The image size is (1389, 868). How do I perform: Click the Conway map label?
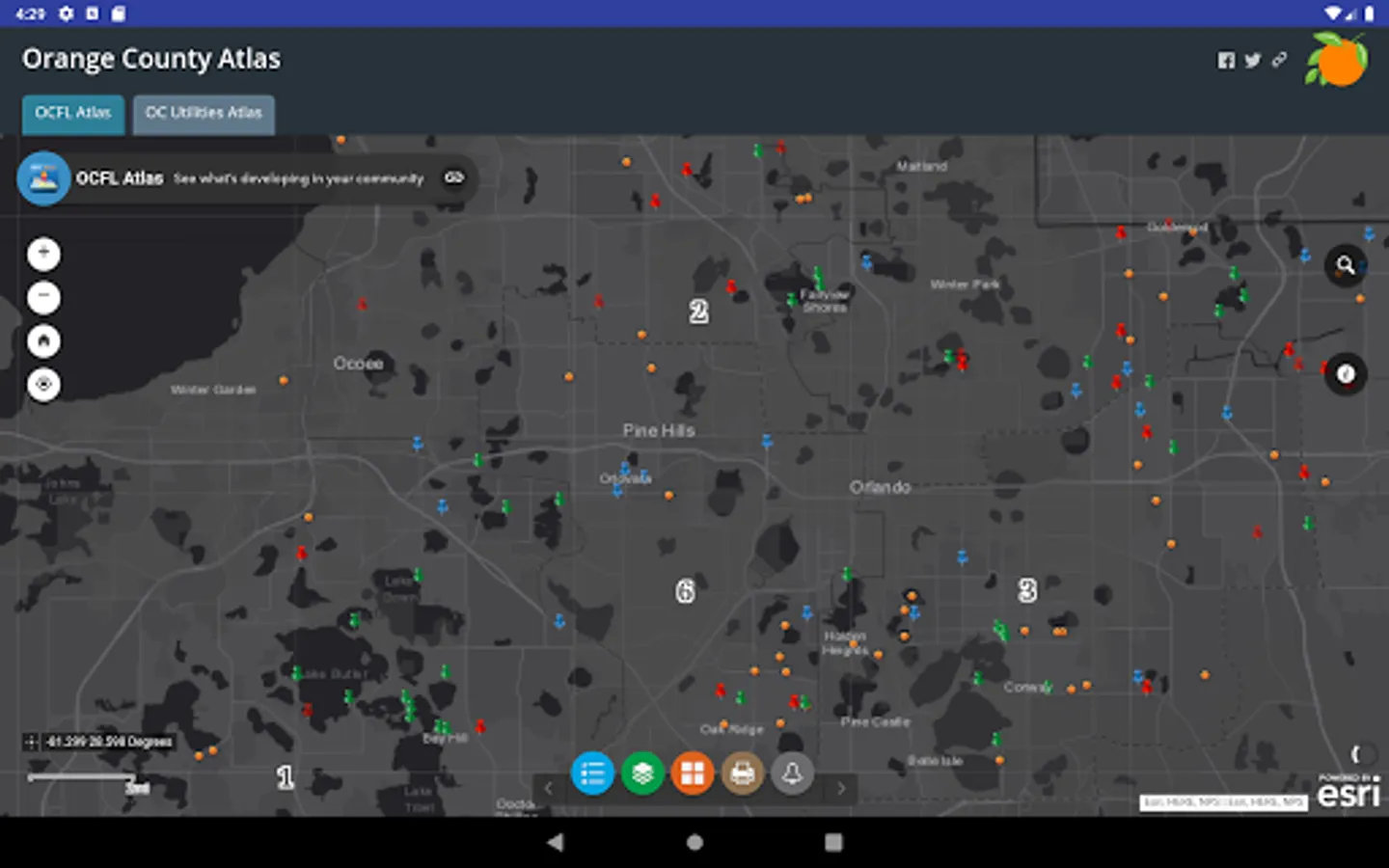1027,687
